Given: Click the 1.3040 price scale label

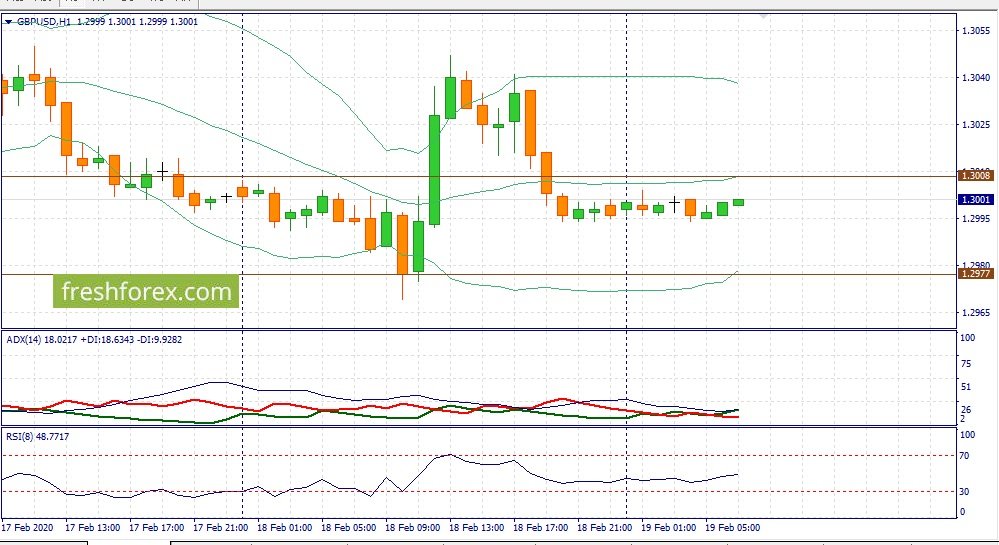Looking at the screenshot, I should (975, 78).
